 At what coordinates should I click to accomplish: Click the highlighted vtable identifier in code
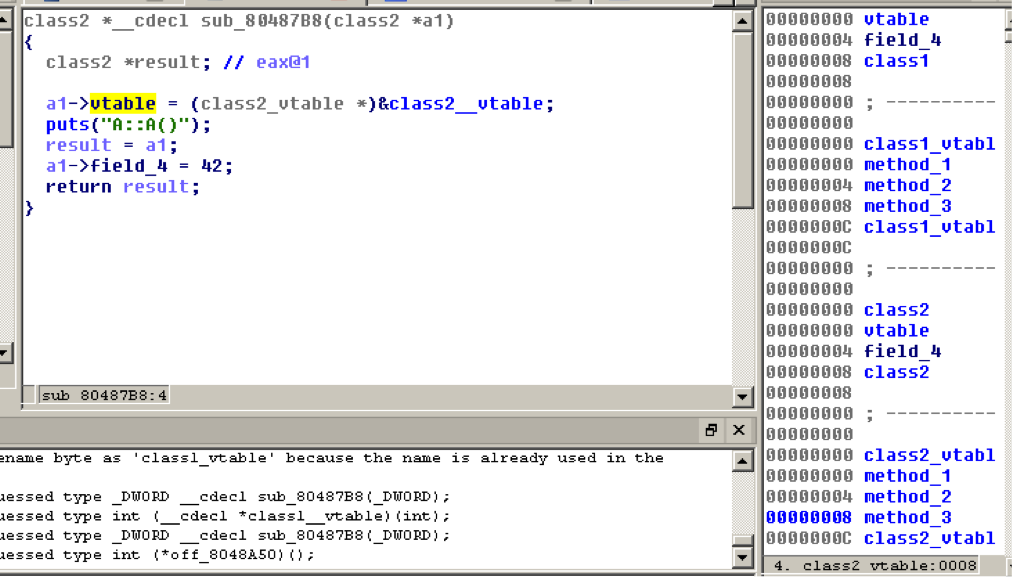click(123, 103)
